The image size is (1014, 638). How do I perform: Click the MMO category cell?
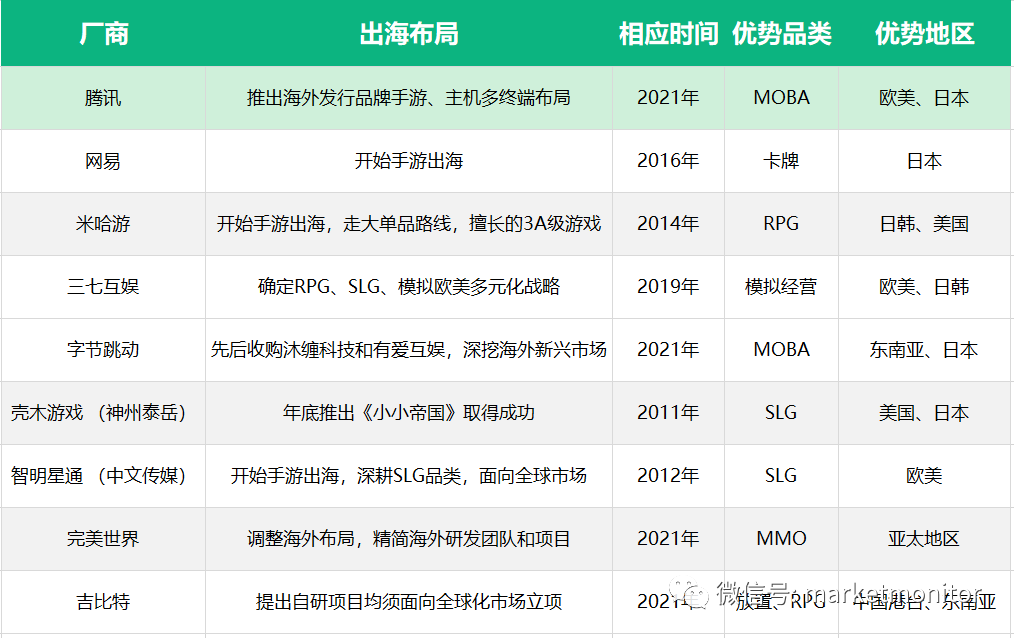pos(781,538)
